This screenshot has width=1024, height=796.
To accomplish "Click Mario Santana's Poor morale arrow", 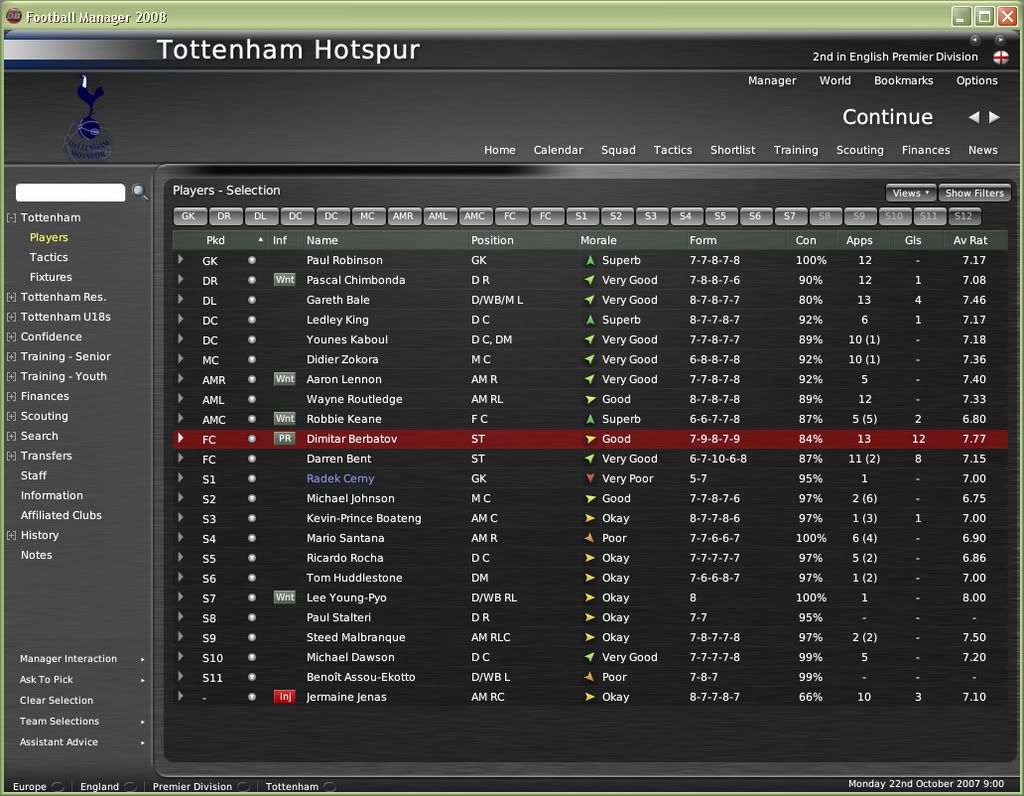I will (x=590, y=538).
